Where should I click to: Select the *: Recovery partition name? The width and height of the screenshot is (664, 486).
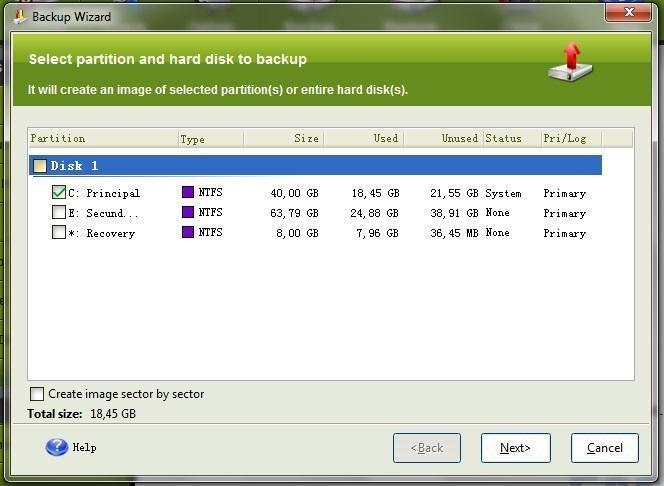tap(102, 233)
